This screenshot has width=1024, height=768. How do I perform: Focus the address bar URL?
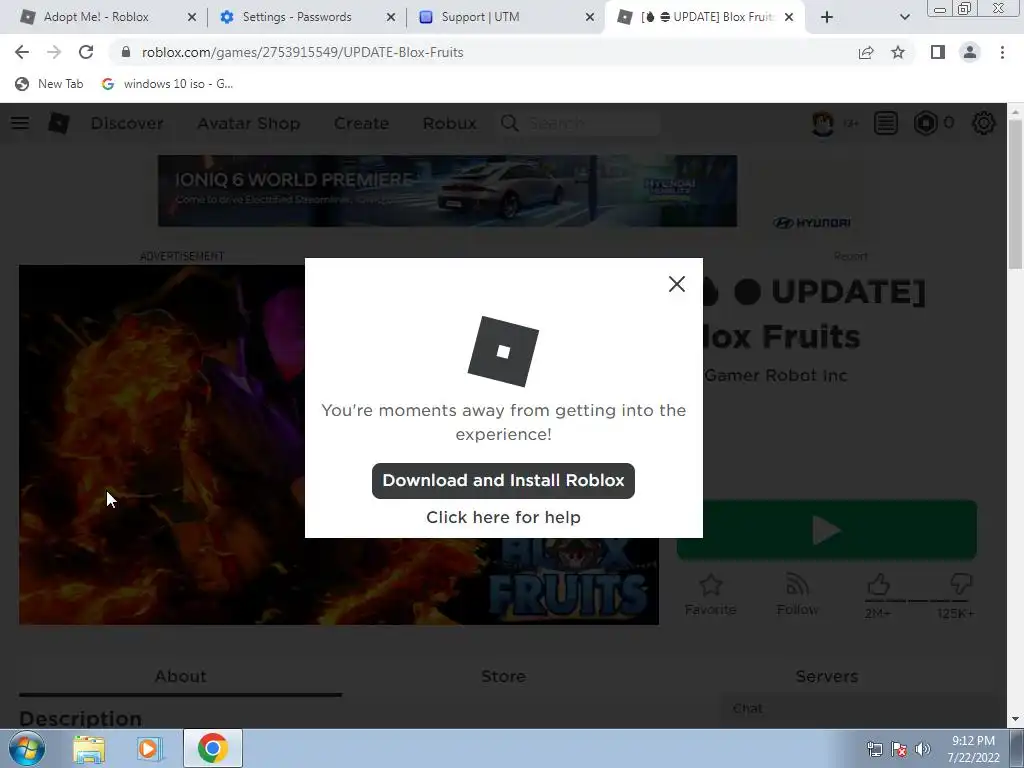[302, 52]
